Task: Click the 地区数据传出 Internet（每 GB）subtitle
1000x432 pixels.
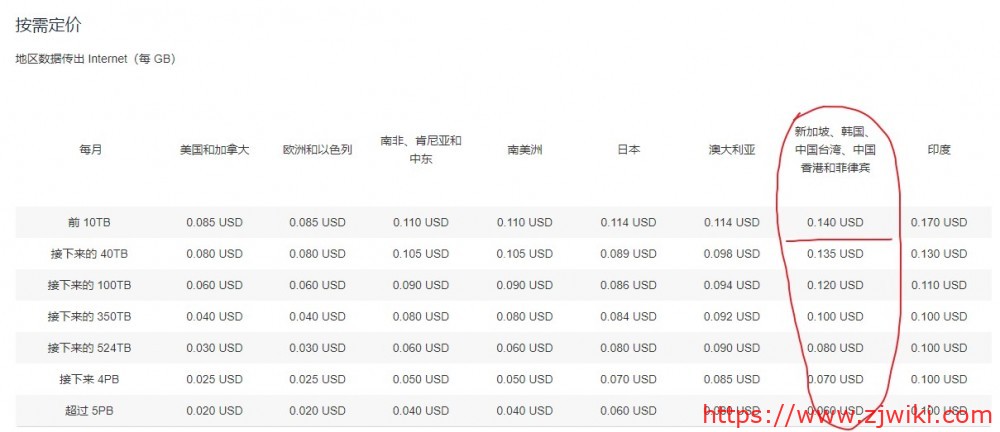Action: pos(96,59)
